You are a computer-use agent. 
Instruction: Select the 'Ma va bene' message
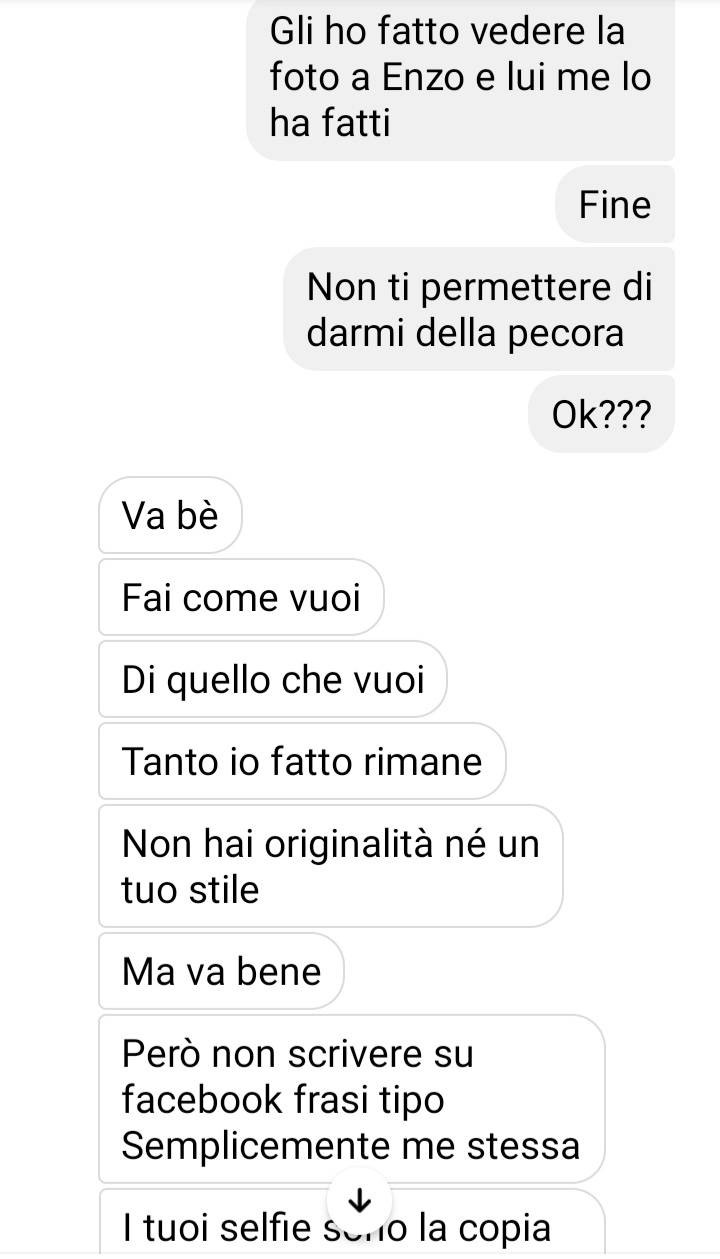[x=222, y=972]
